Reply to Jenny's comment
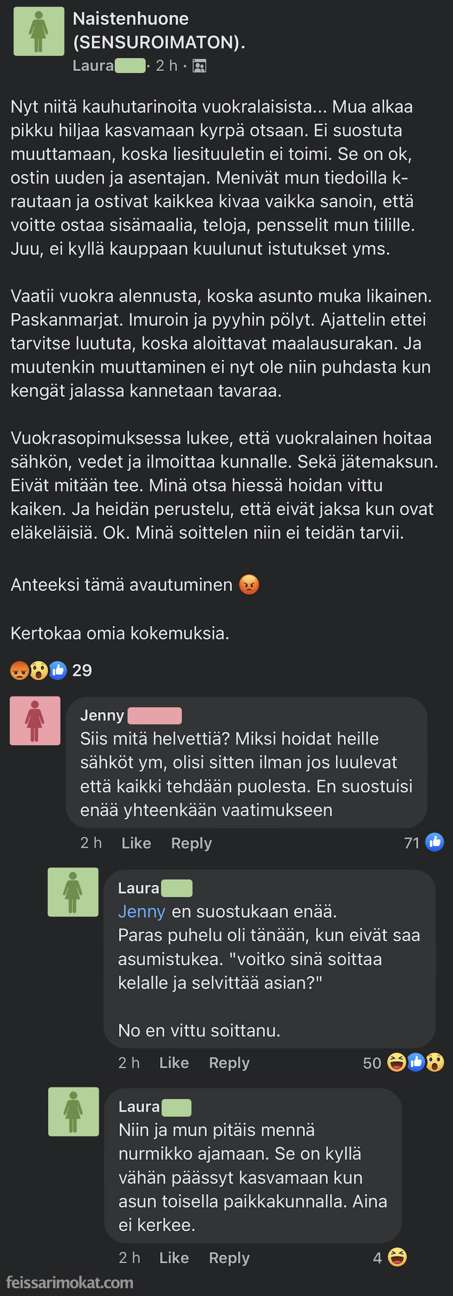The height and width of the screenshot is (1296, 453). point(191,843)
